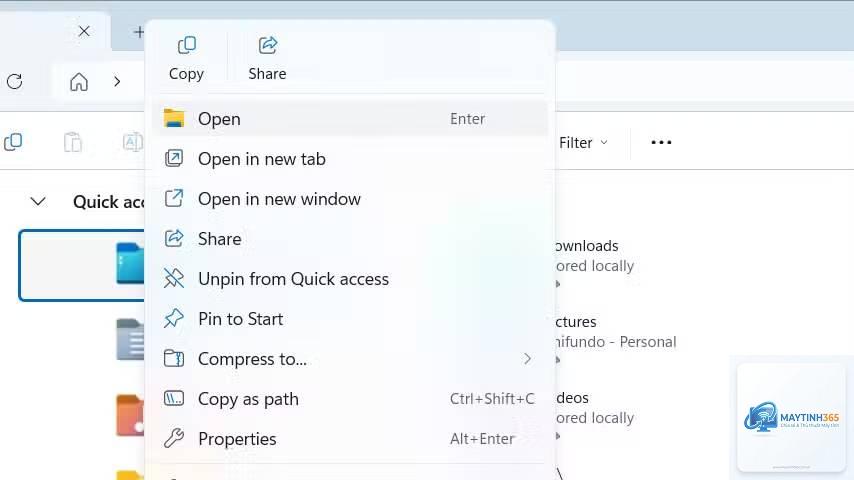Open the Videos folder label

pyautogui.click(x=572, y=398)
